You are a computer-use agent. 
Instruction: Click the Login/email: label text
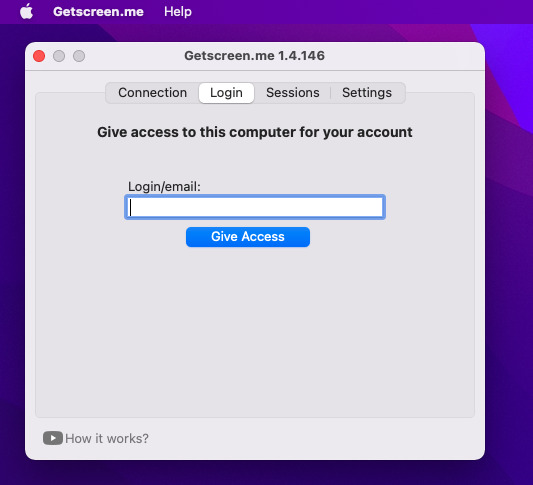[164, 187]
